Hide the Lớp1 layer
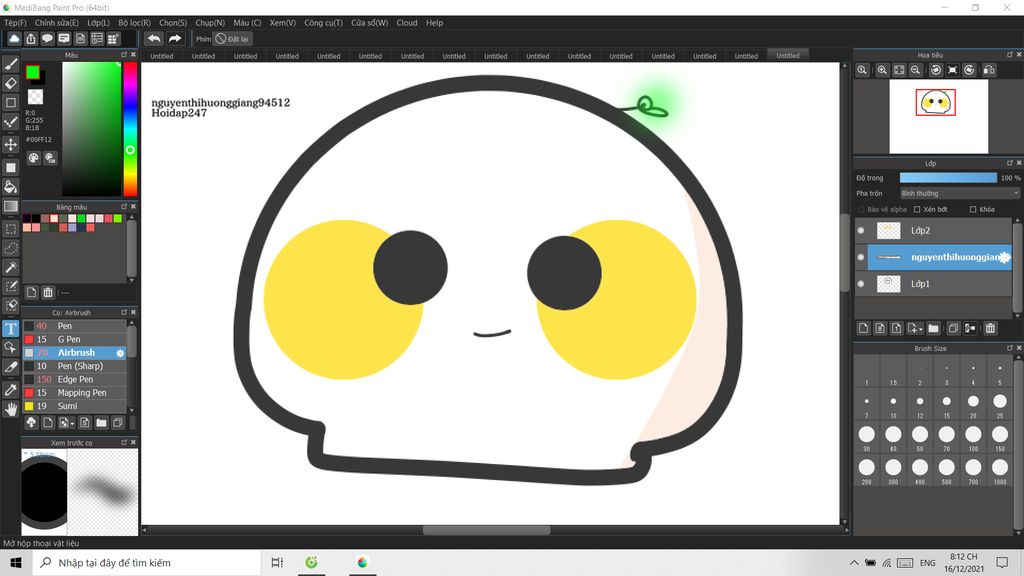 click(x=861, y=284)
